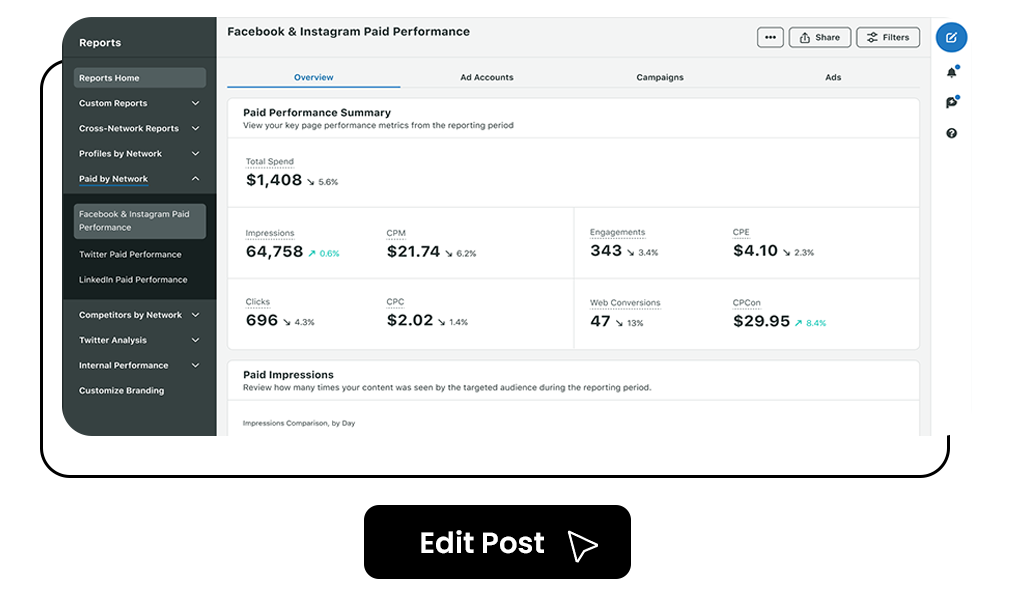Expand the Cross-Network Reports chevron
This screenshot has height=596, width=1024.
coord(195,129)
